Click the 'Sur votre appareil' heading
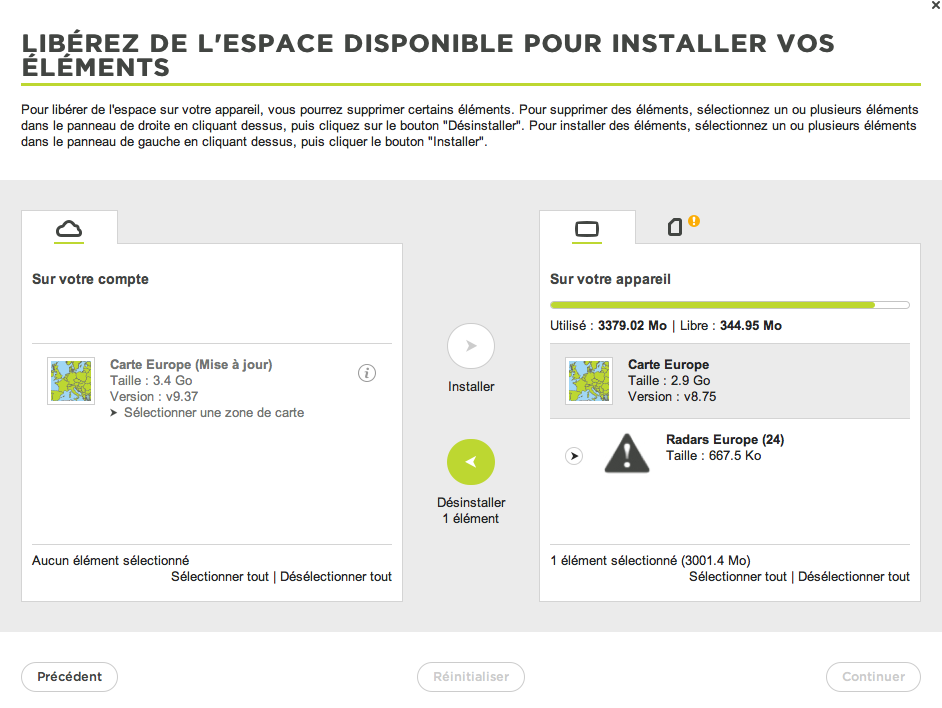This screenshot has width=942, height=708. (x=610, y=279)
